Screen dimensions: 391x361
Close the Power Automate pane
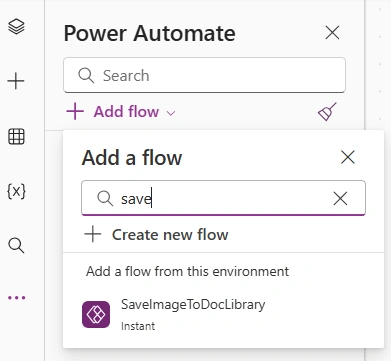click(332, 33)
